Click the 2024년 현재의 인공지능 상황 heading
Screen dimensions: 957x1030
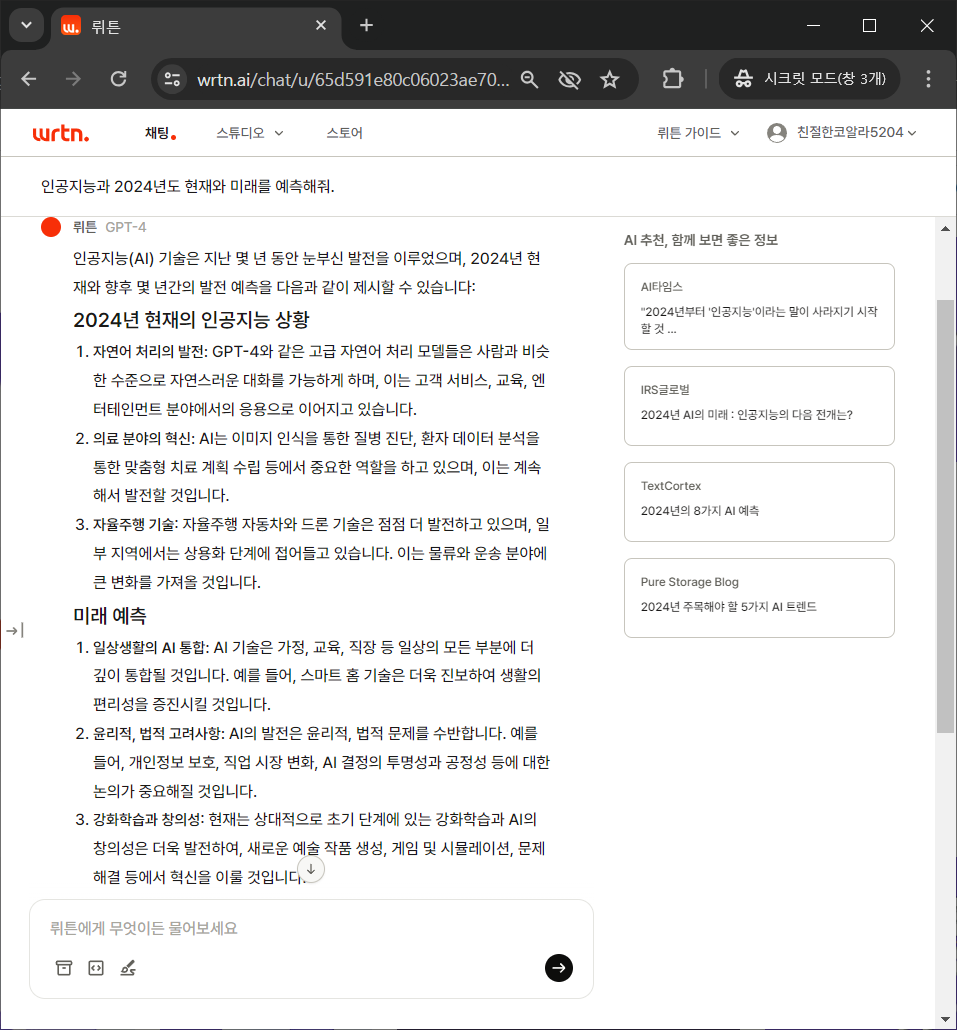tap(191, 320)
